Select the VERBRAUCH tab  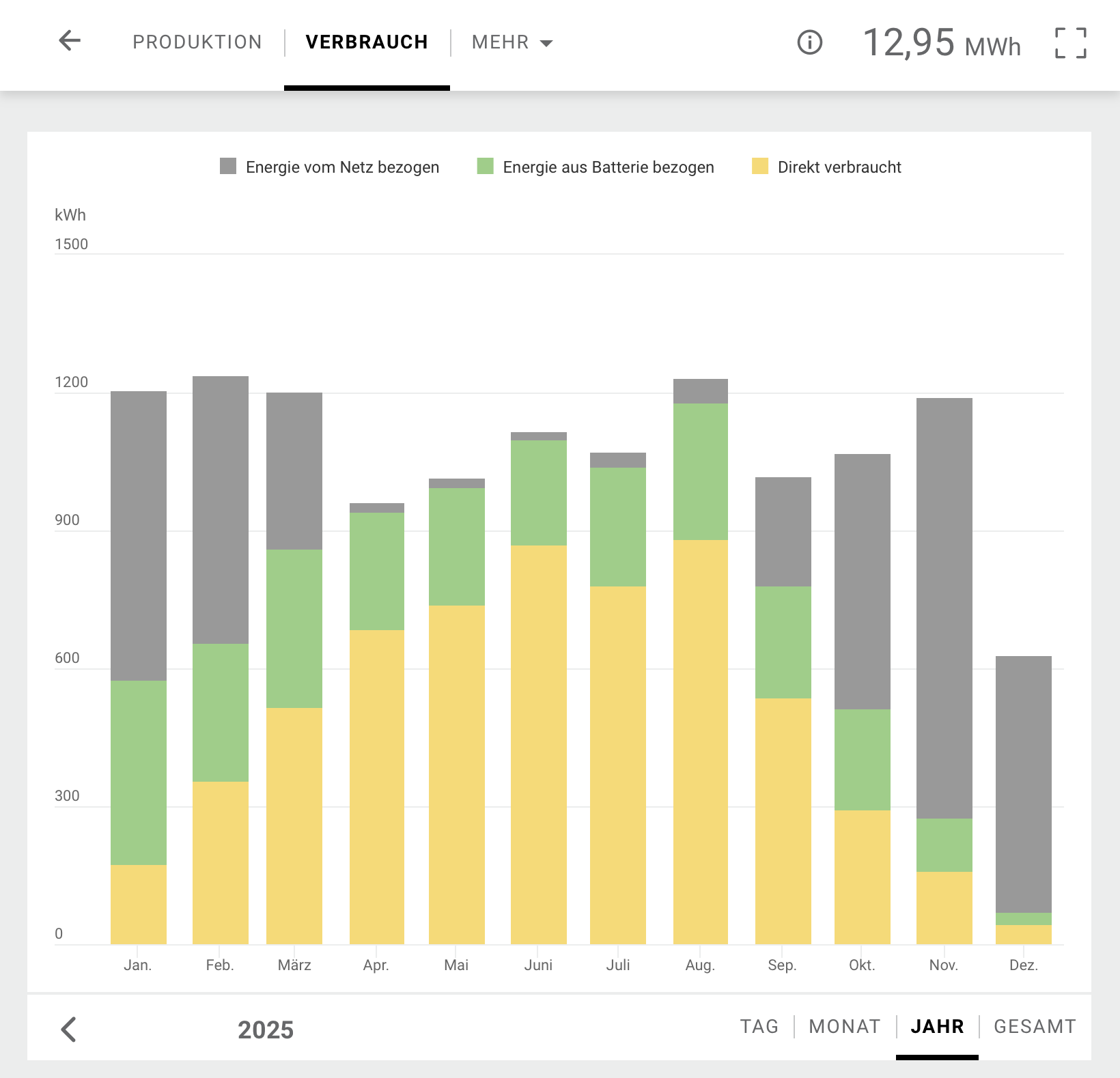pyautogui.click(x=367, y=42)
